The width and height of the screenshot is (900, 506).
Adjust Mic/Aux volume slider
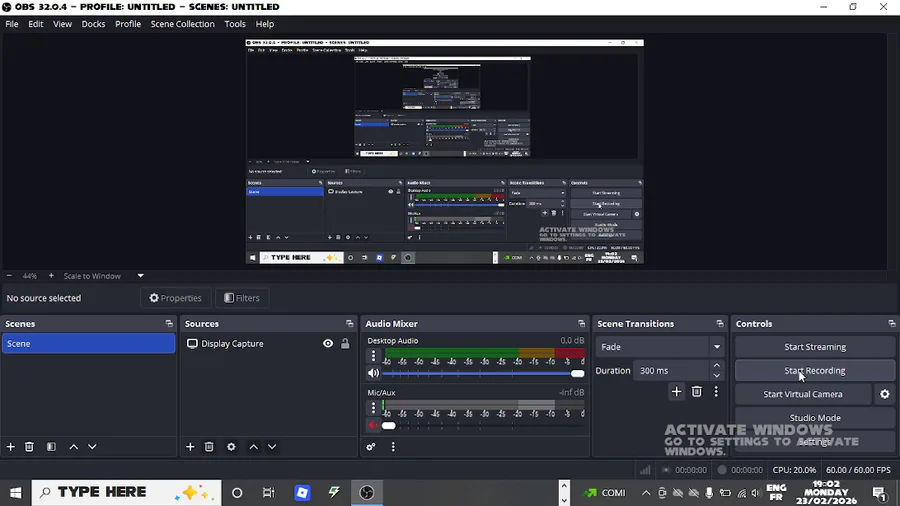point(483,426)
